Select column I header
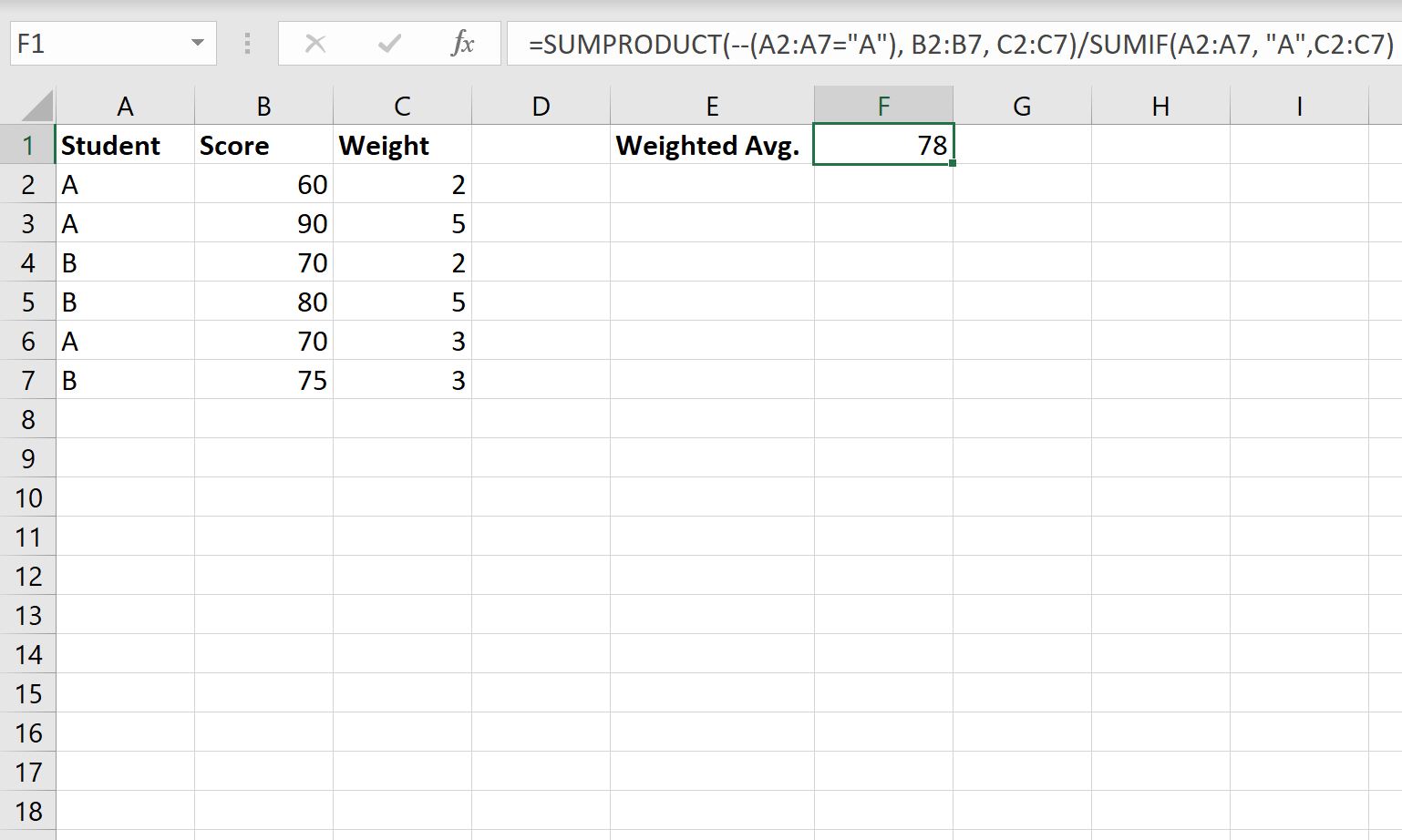Screen dimensions: 1402x840 coord(1298,105)
